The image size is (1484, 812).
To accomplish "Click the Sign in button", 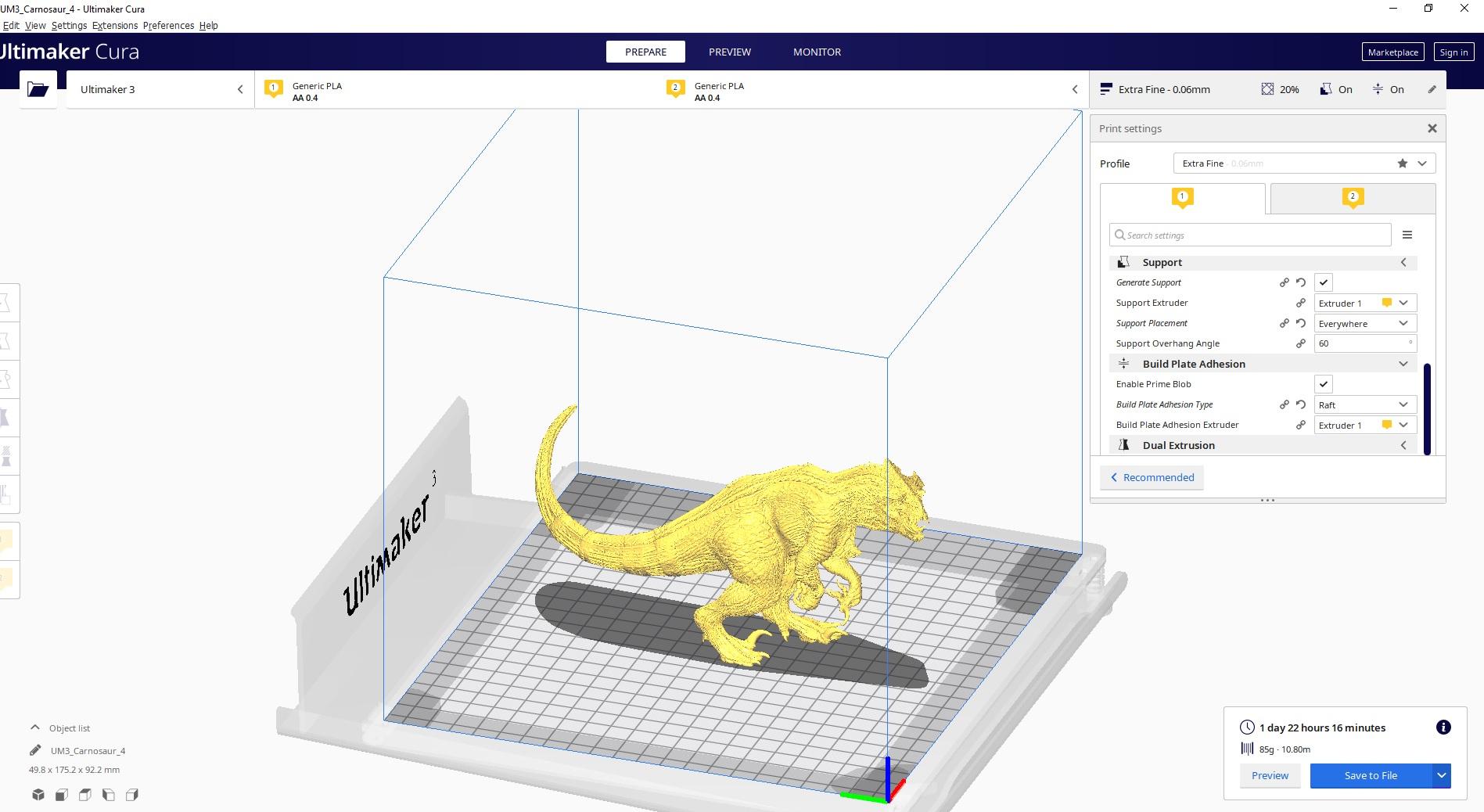I will (x=1453, y=52).
